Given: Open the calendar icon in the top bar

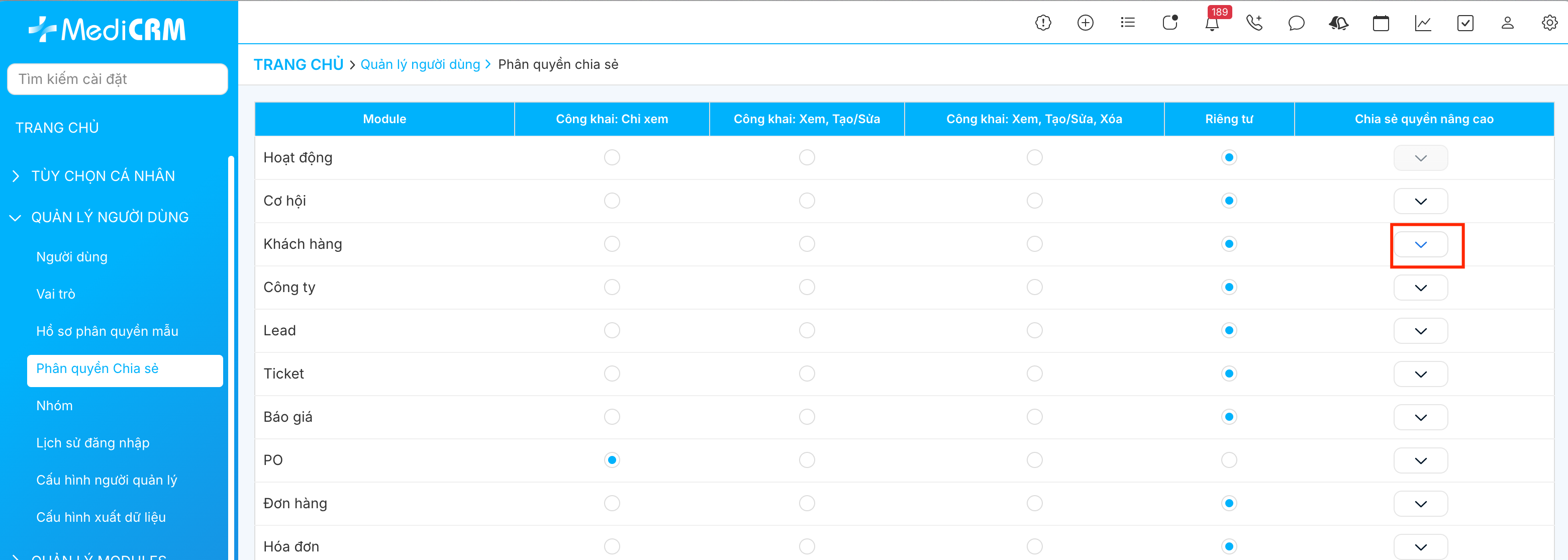Looking at the screenshot, I should click(1381, 23).
